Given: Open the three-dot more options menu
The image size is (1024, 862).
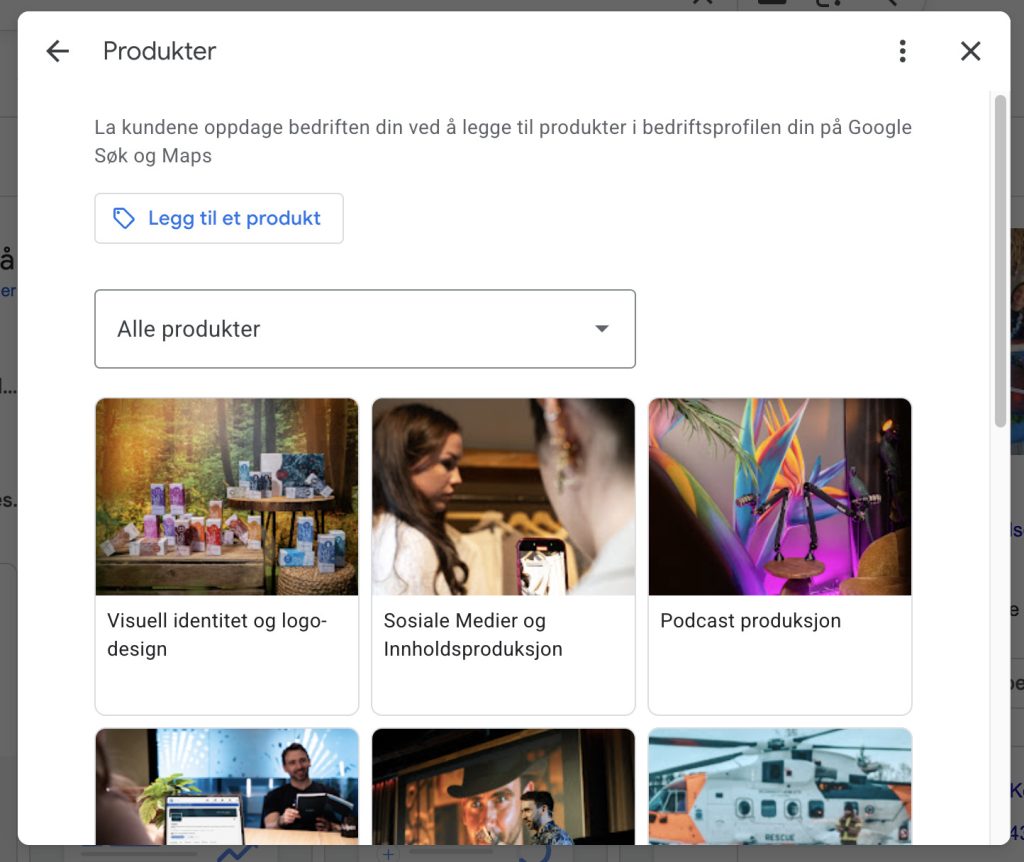Looking at the screenshot, I should point(903,51).
